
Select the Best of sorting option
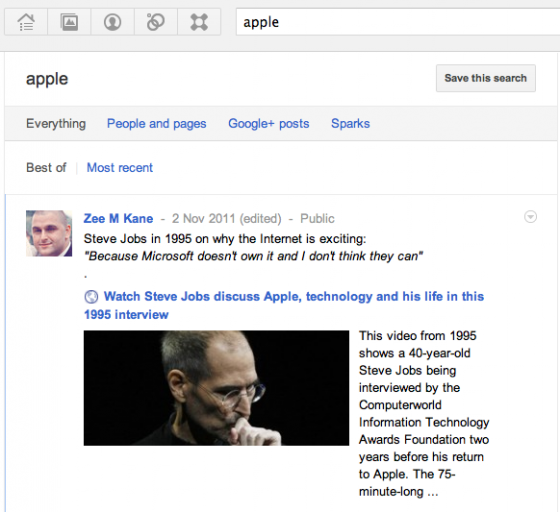[46, 167]
